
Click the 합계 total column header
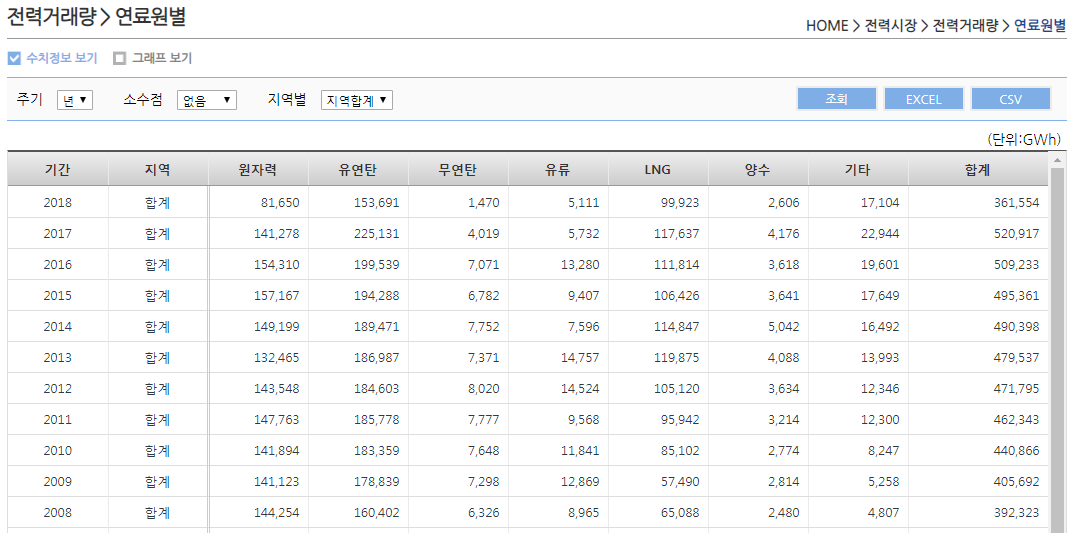[976, 170]
